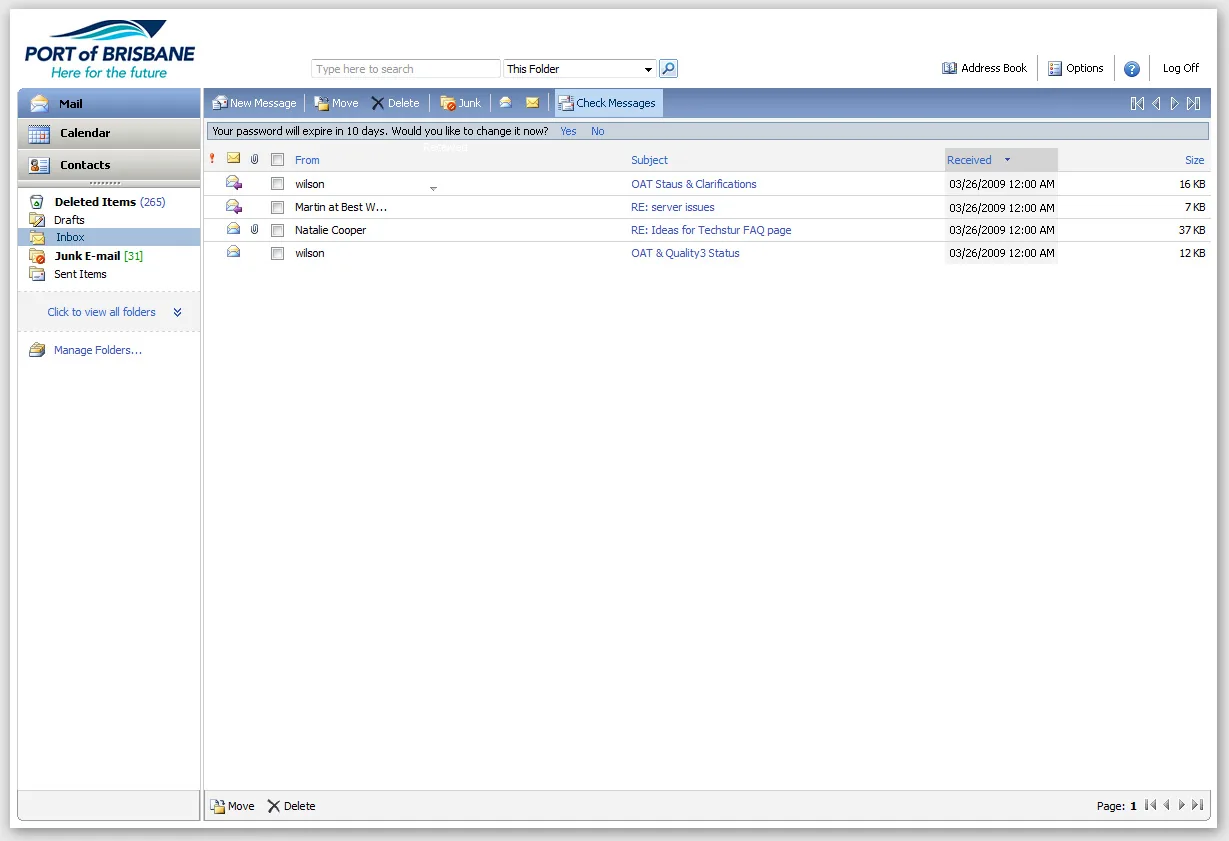The image size is (1229, 841).
Task: Click envelope icon on Natalie Cooper row
Action: click(233, 229)
